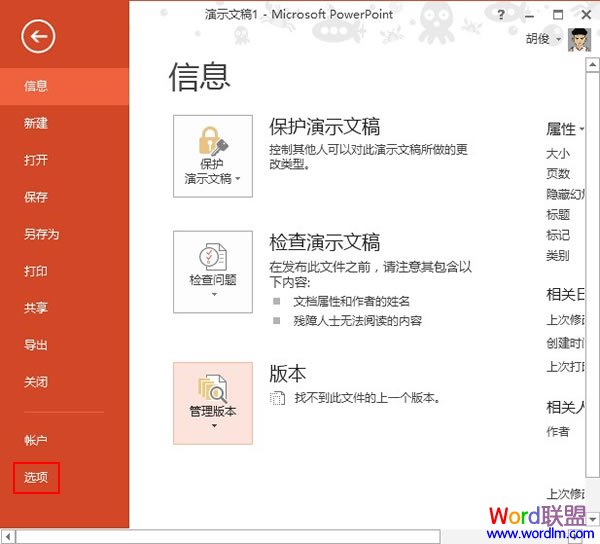Open the 信息 tab in the sidebar
The width and height of the screenshot is (600, 544).
point(64,86)
